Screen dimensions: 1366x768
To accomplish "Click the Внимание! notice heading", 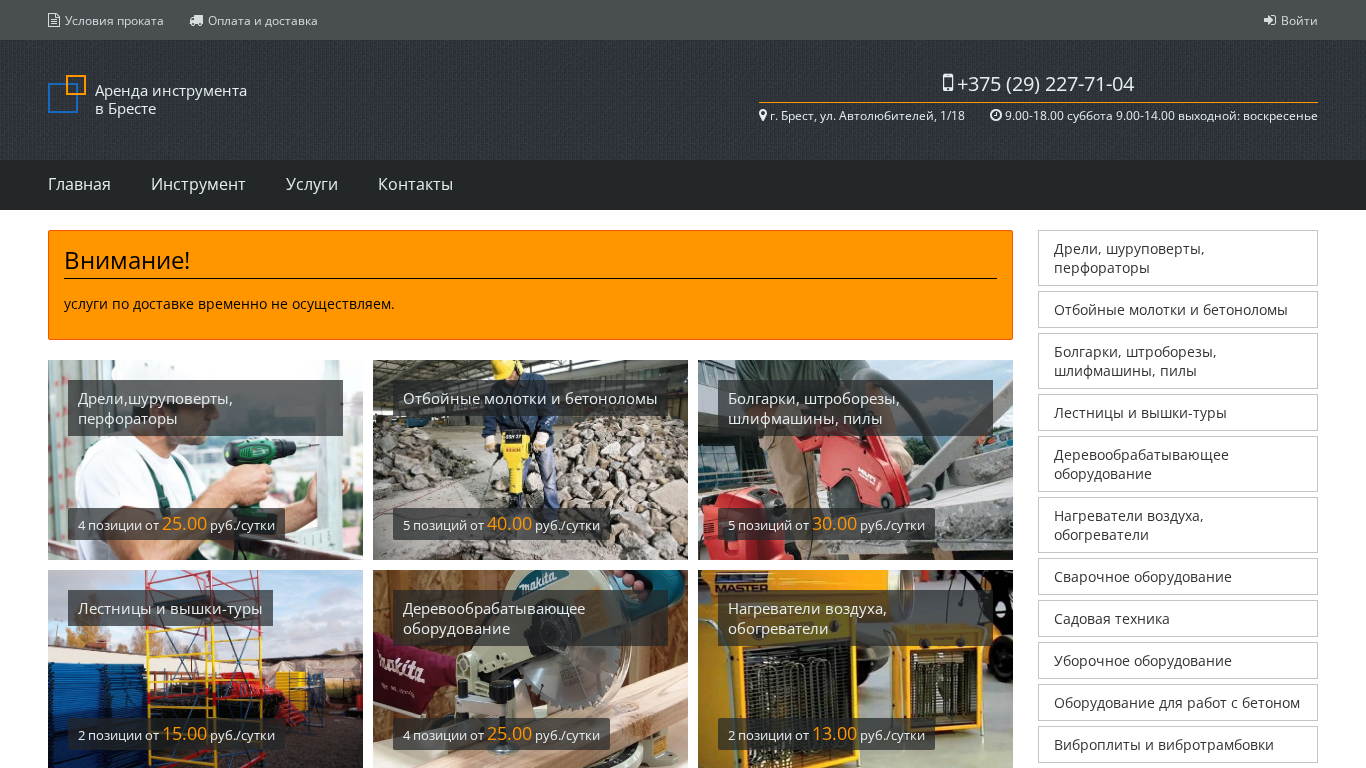I will click(x=127, y=261).
